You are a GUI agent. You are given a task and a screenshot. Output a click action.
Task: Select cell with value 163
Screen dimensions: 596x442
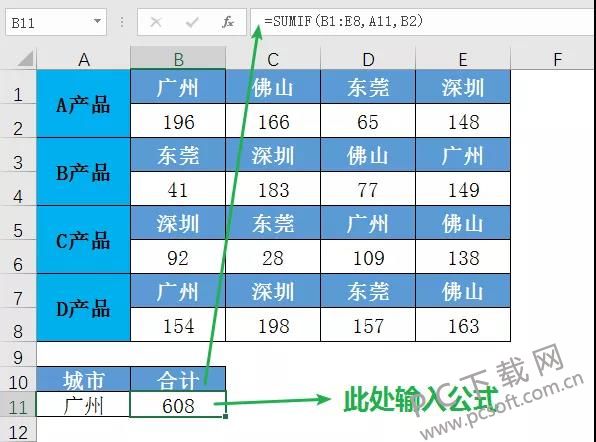[463, 325]
